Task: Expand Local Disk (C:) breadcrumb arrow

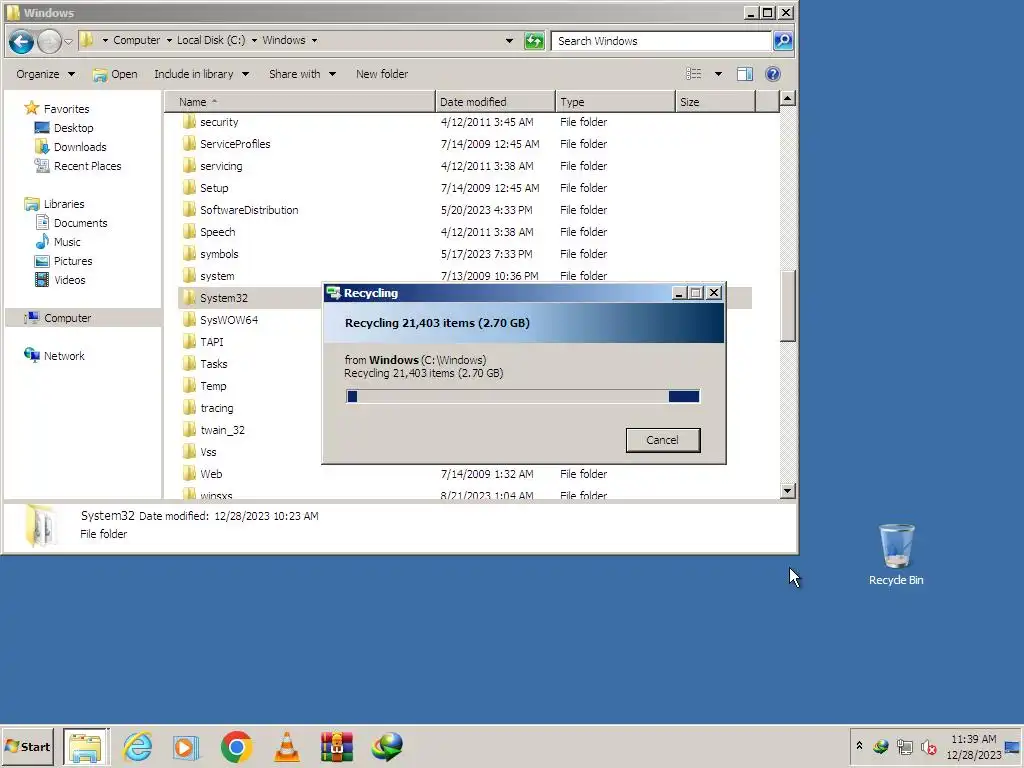Action: coord(254,40)
